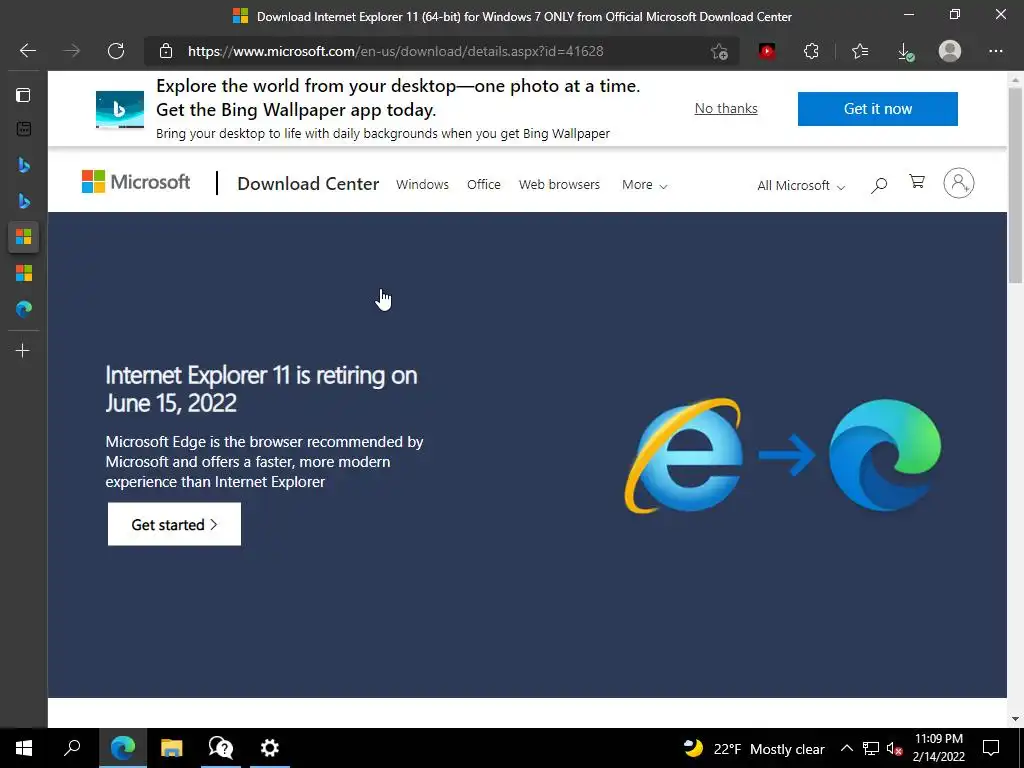Open the Windows Start menu
Image resolution: width=1024 pixels, height=768 pixels.
(24, 748)
